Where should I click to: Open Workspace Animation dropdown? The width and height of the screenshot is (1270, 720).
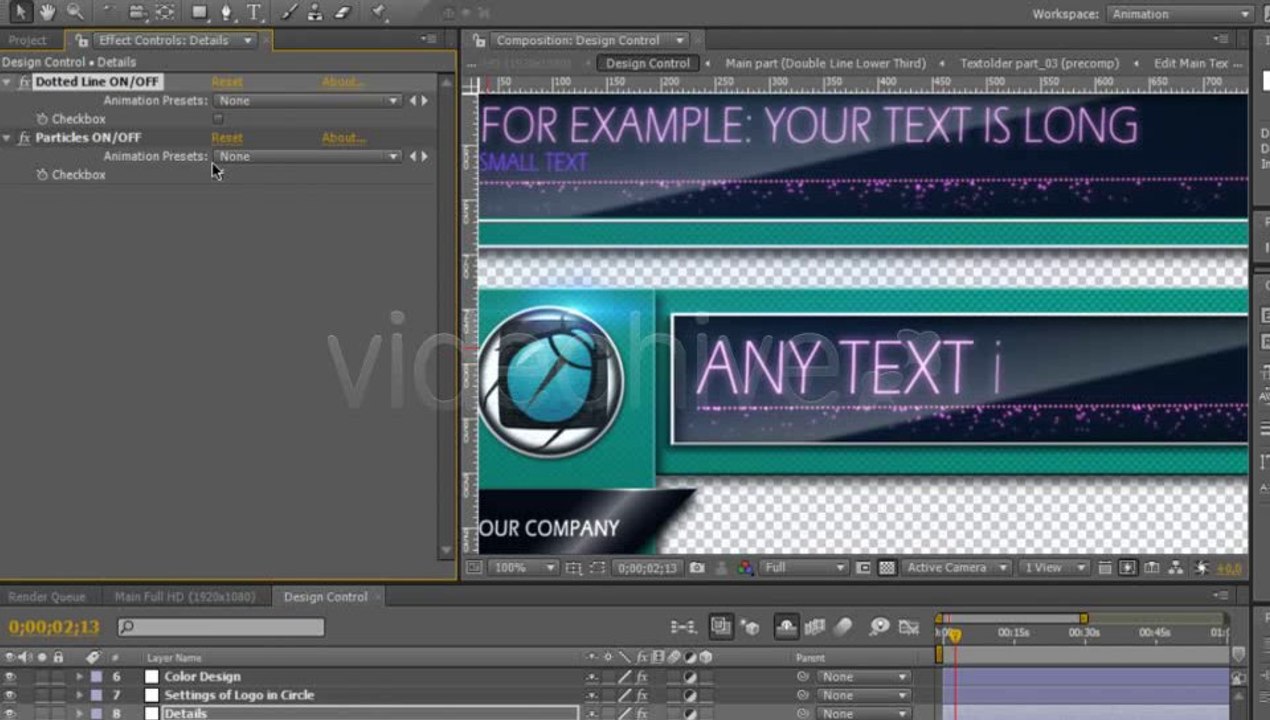(1180, 14)
